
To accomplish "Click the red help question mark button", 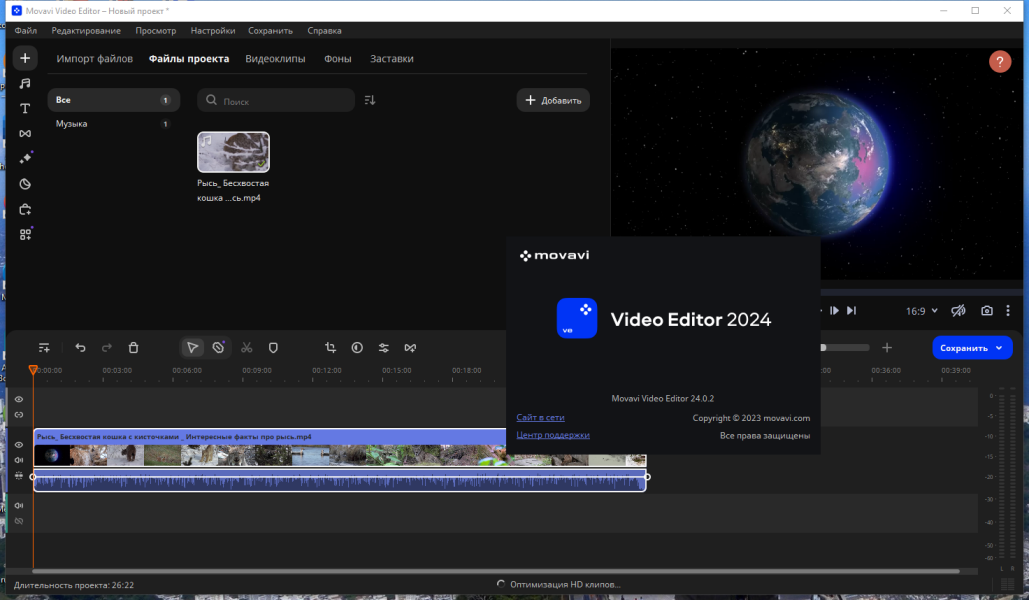I will tap(999, 62).
